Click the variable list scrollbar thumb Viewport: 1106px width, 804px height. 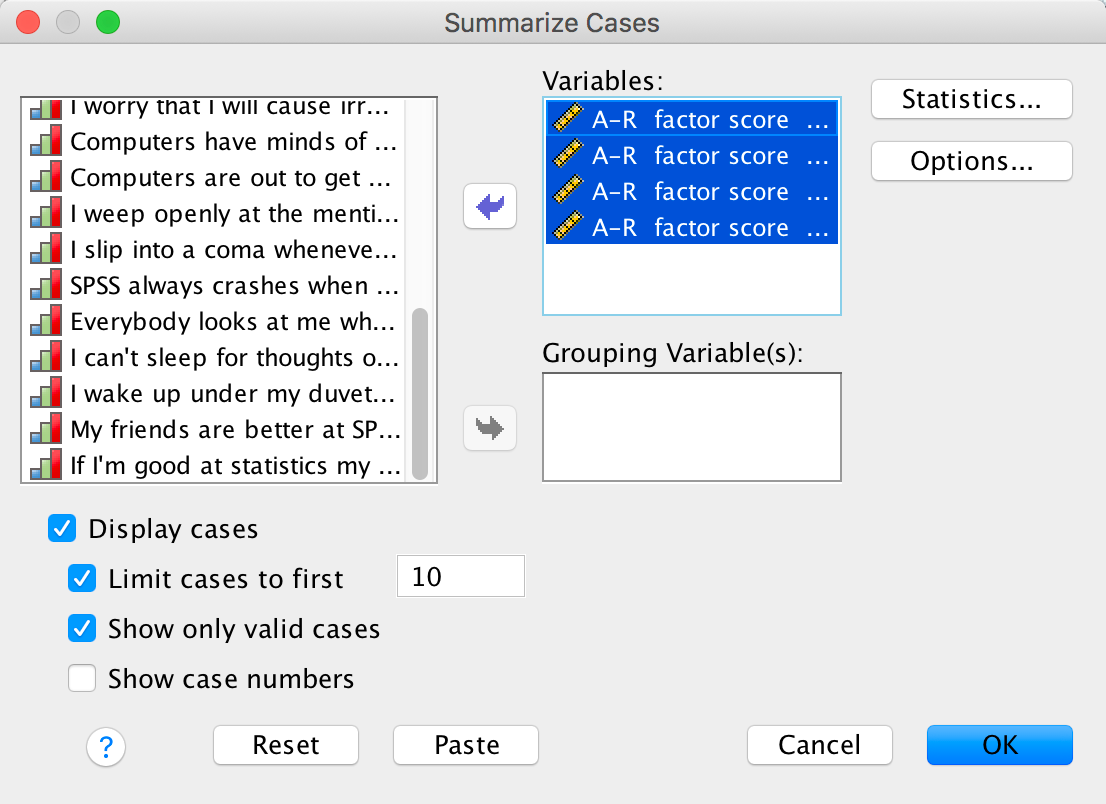click(x=420, y=393)
